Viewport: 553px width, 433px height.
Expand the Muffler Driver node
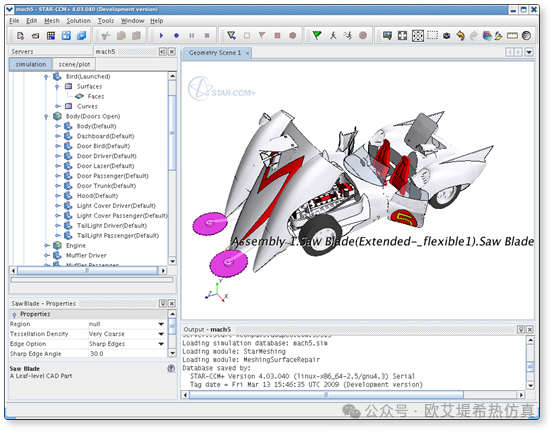47,255
